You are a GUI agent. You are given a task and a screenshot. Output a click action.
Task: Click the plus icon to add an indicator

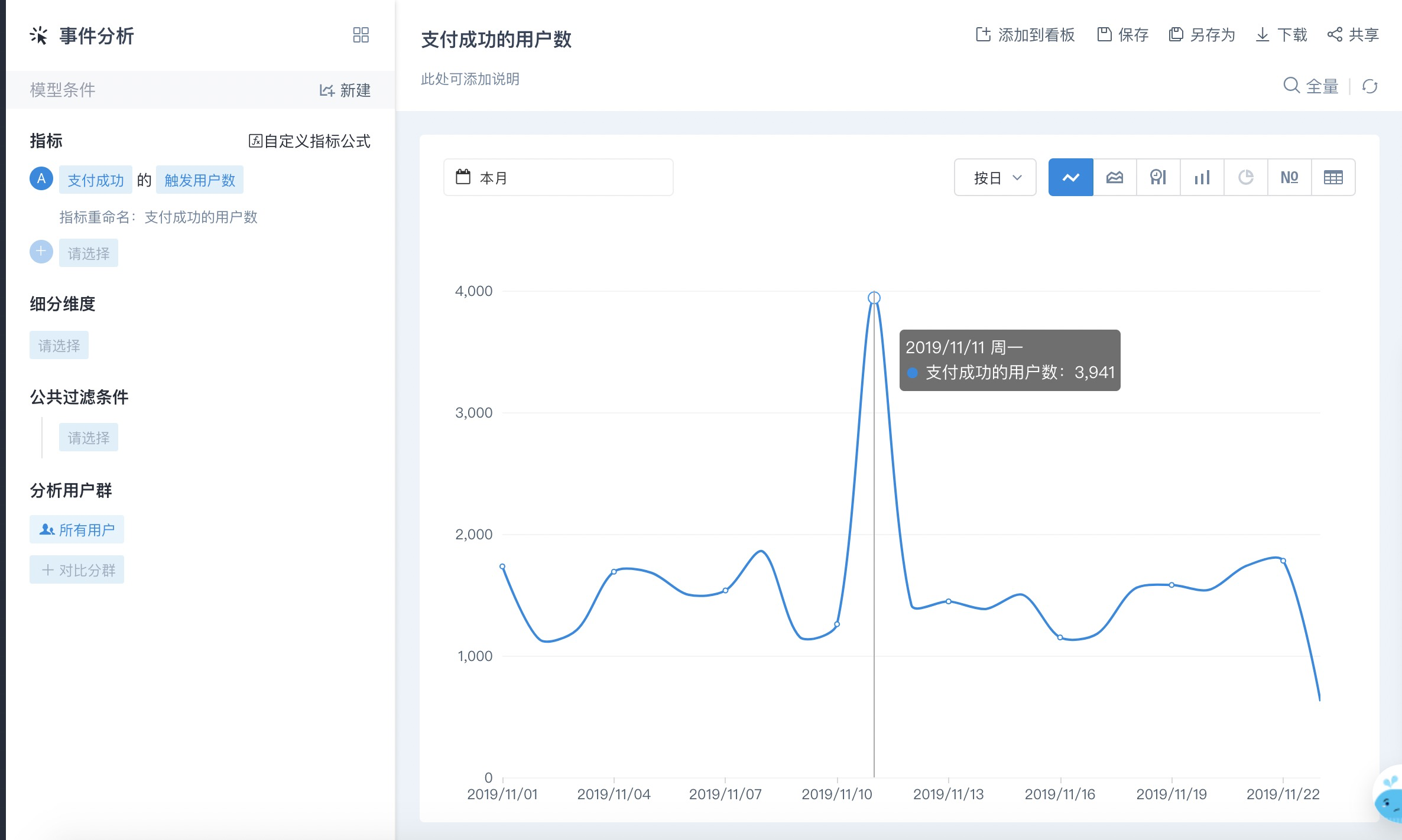pyautogui.click(x=41, y=252)
